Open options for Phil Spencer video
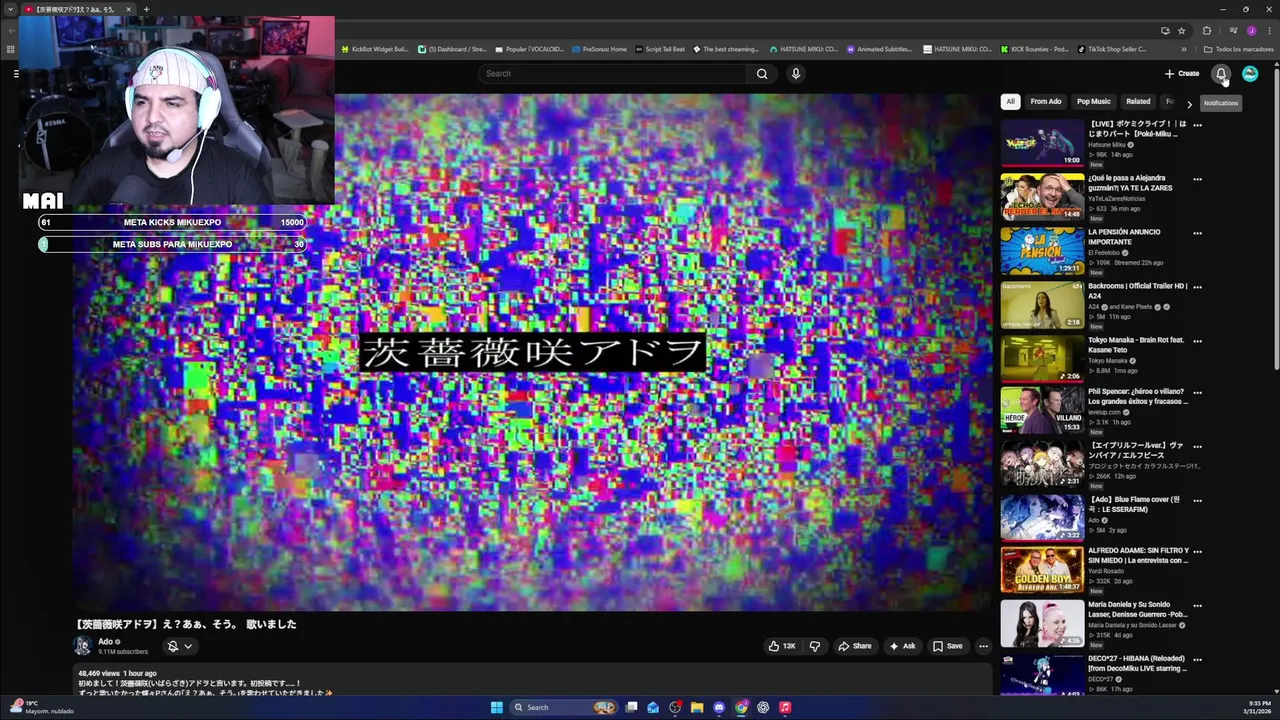This screenshot has height=720, width=1280. tap(1197, 393)
